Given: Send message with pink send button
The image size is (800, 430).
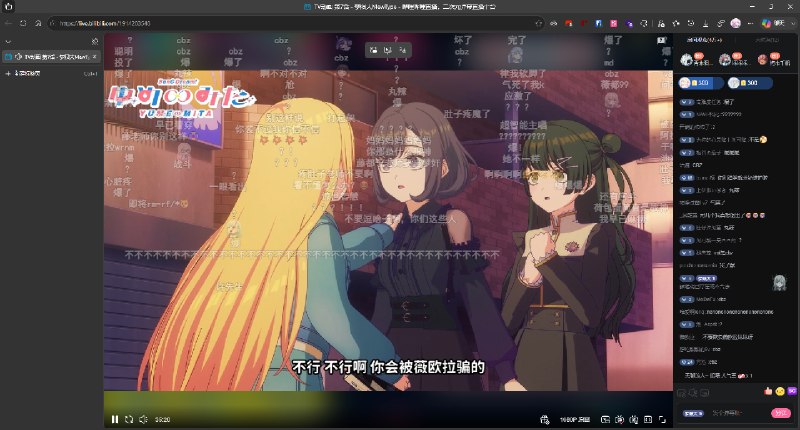Looking at the screenshot, I should tap(781, 413).
